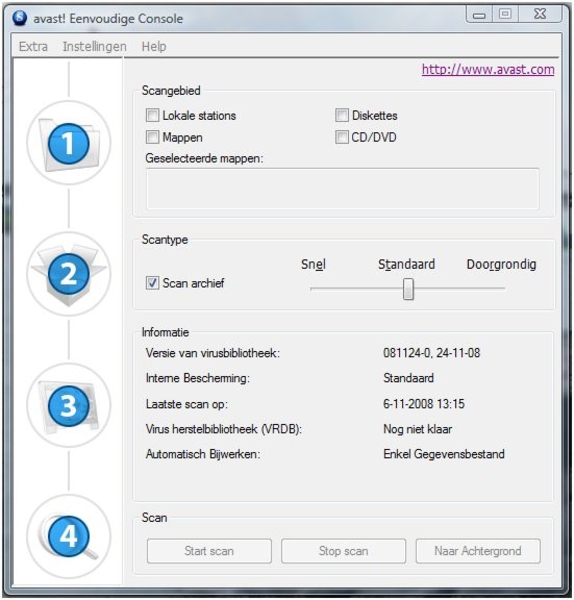Click the Interne Bescherming label
This screenshot has width=574, height=600.
click(198, 378)
